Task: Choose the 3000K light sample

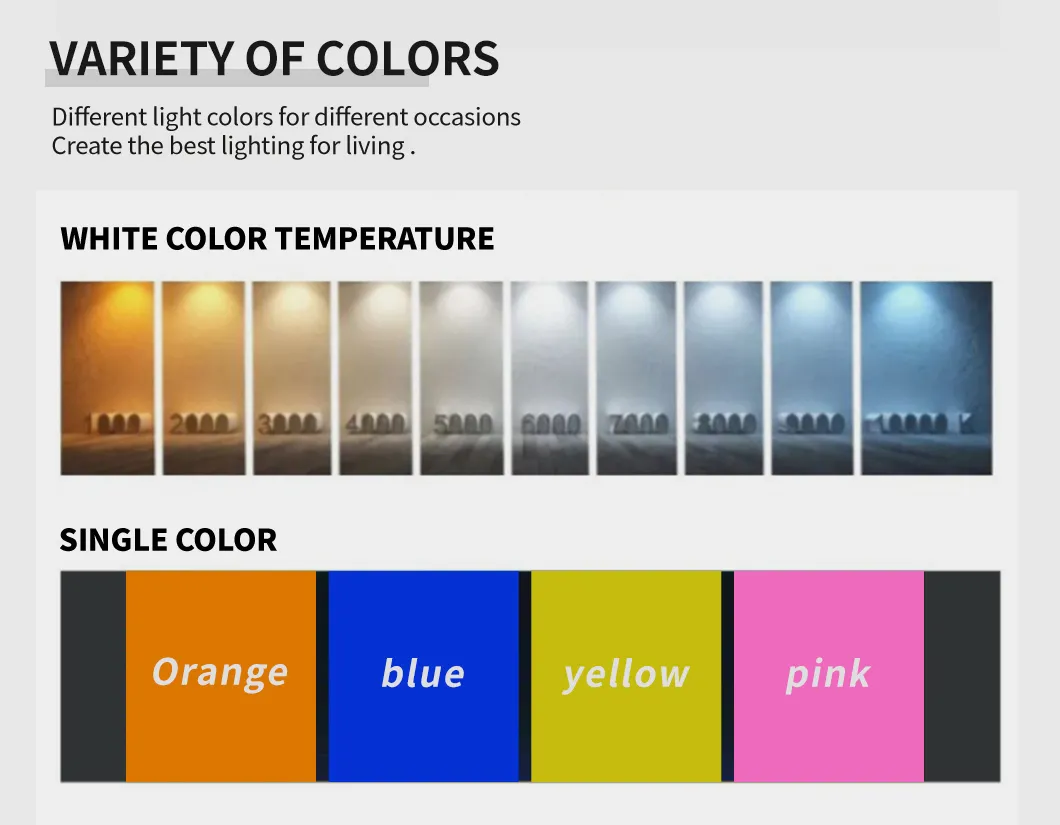Action: tap(291, 377)
